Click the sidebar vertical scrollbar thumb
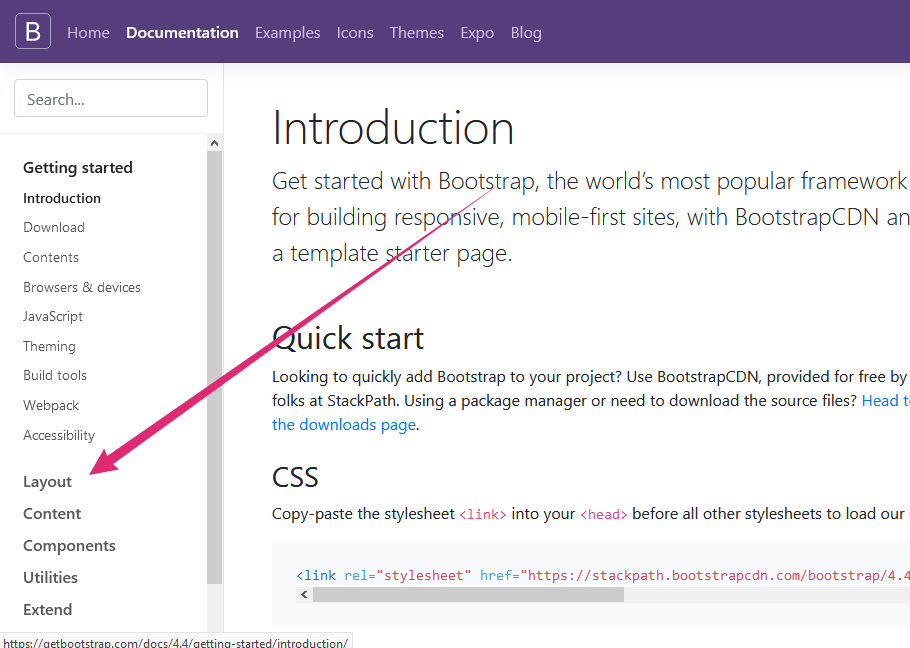This screenshot has height=648, width=910. coord(215,367)
